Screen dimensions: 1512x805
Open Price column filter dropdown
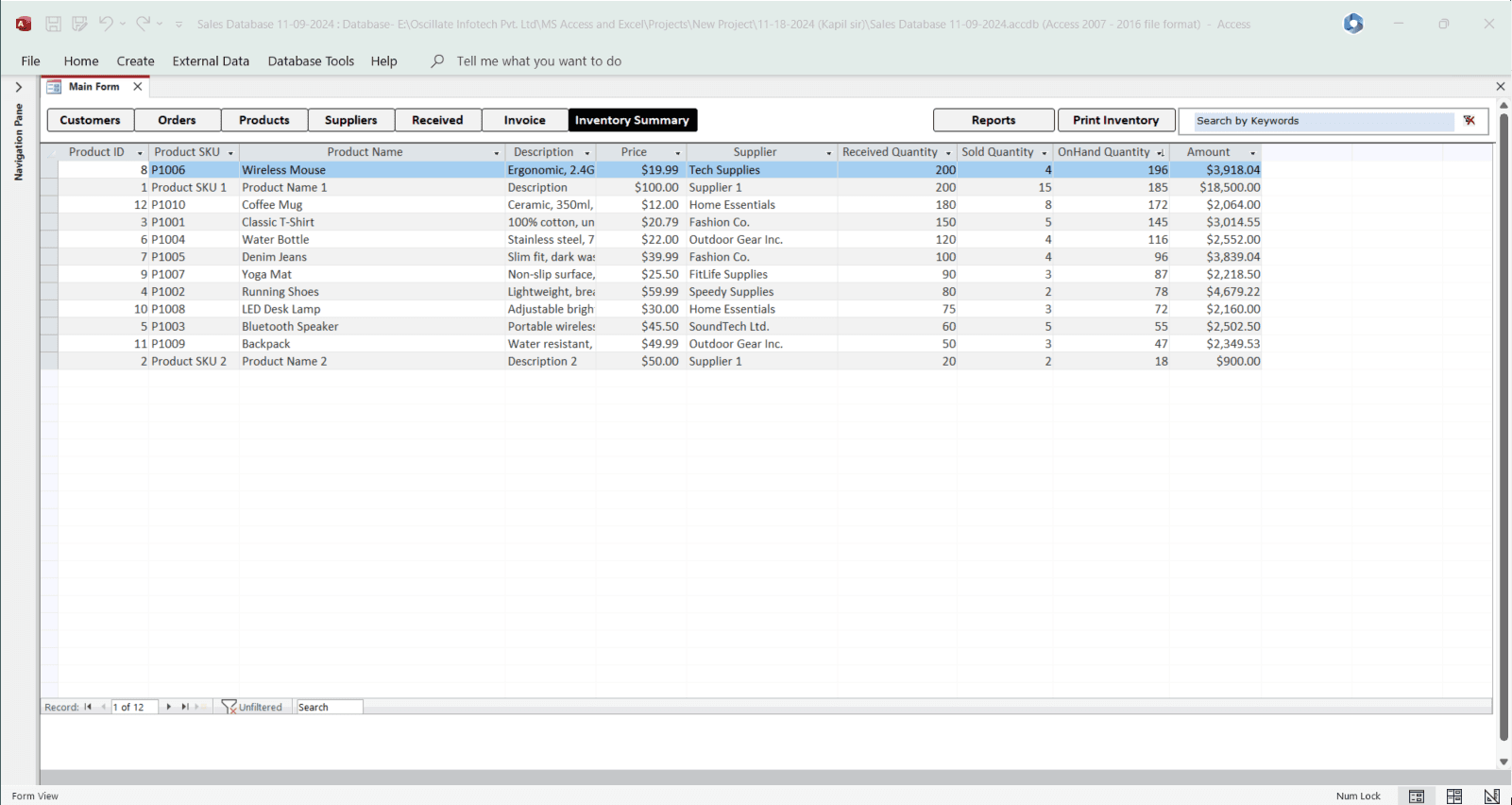click(x=678, y=153)
